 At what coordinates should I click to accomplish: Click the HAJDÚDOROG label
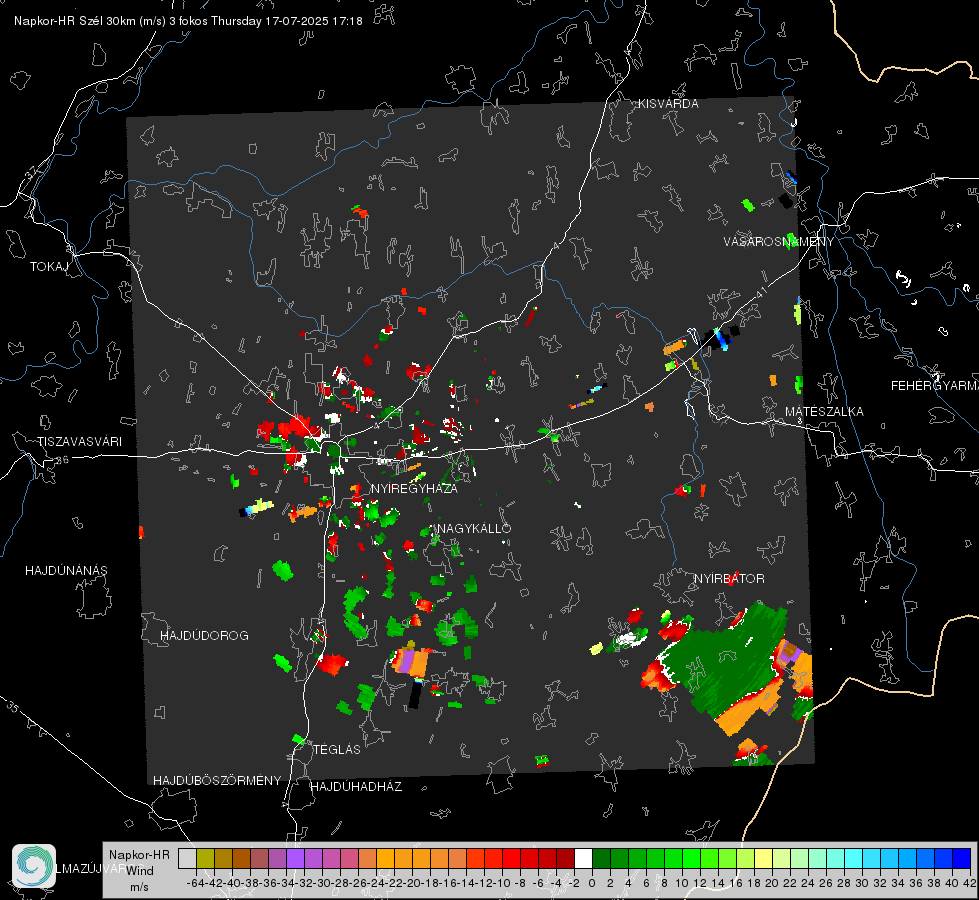coord(204,636)
